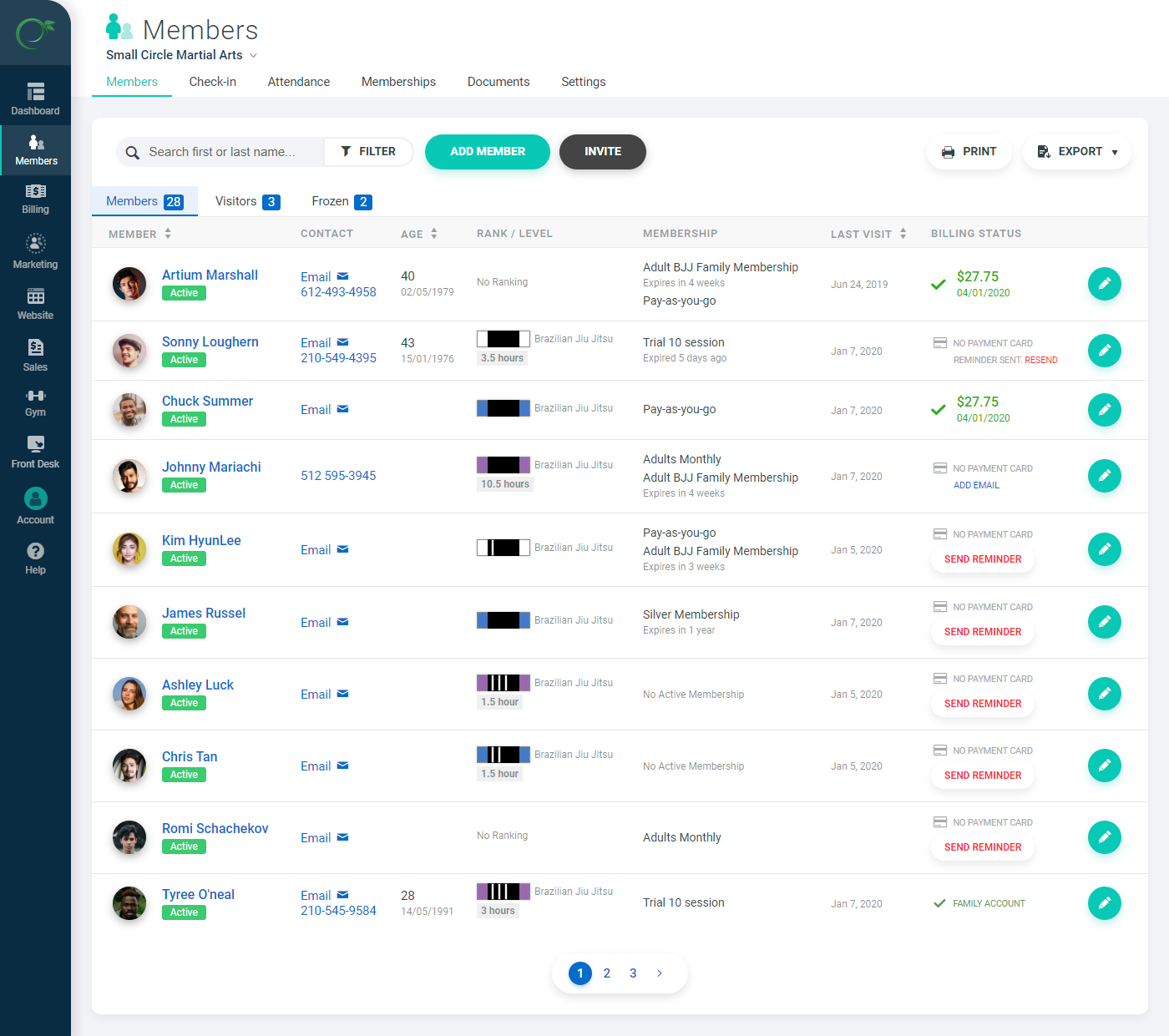Edit Ashley Luck with pencil icon
Screen dimensions: 1169x1036
click(x=1104, y=694)
